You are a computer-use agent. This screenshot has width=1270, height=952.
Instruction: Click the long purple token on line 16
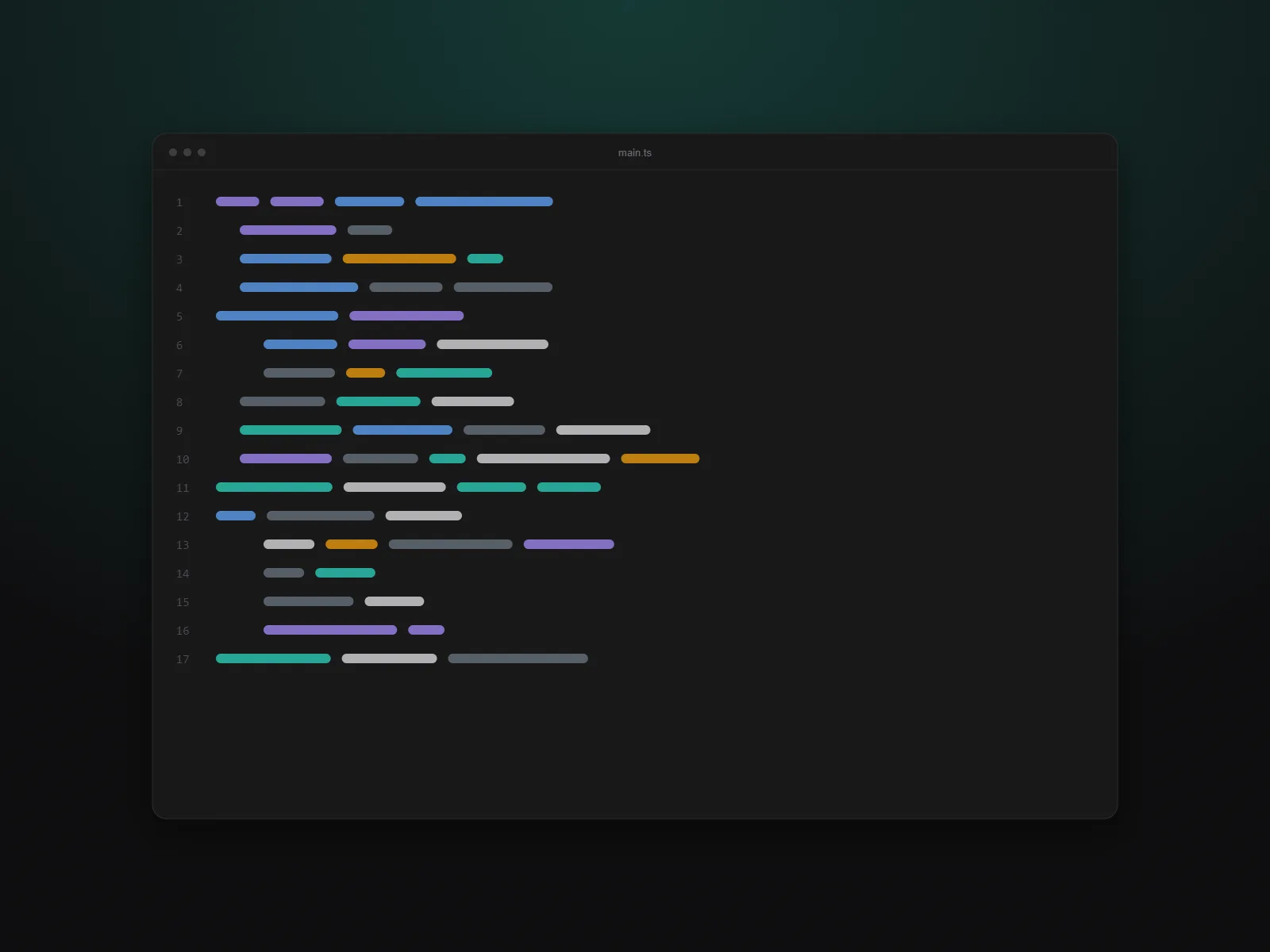pos(330,630)
